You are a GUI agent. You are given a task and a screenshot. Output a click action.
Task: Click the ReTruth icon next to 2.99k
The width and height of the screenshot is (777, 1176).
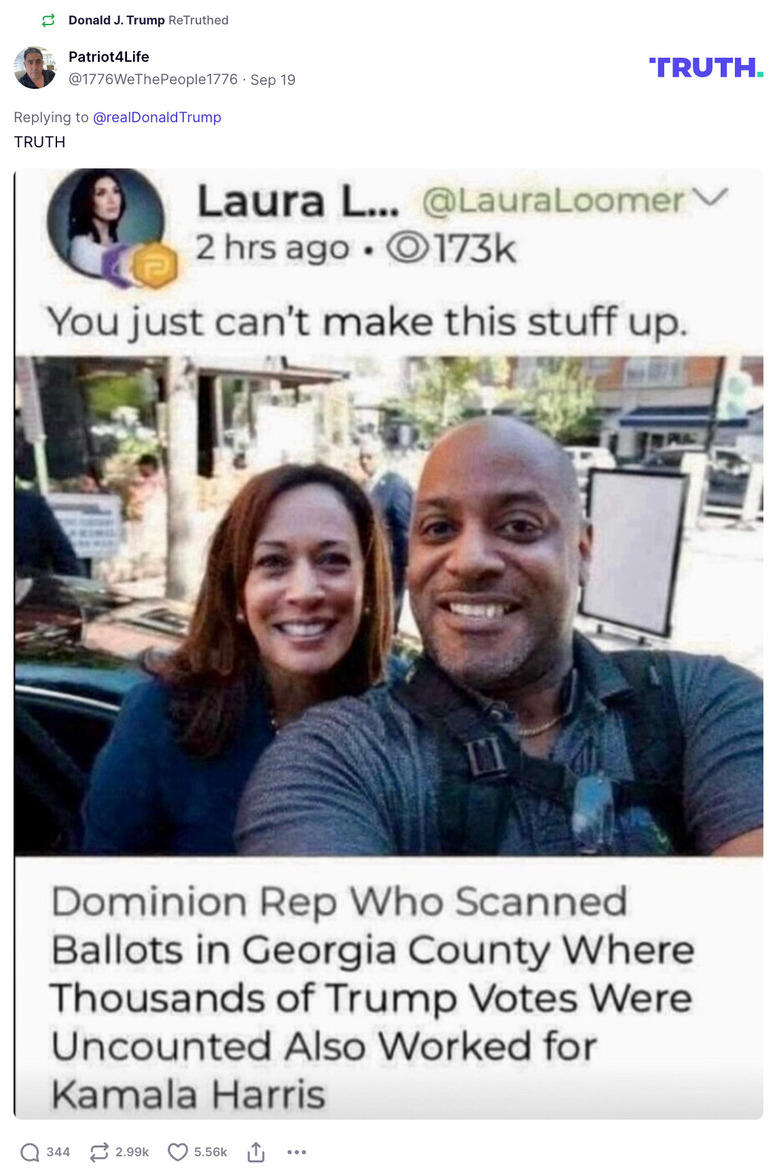click(x=99, y=1152)
